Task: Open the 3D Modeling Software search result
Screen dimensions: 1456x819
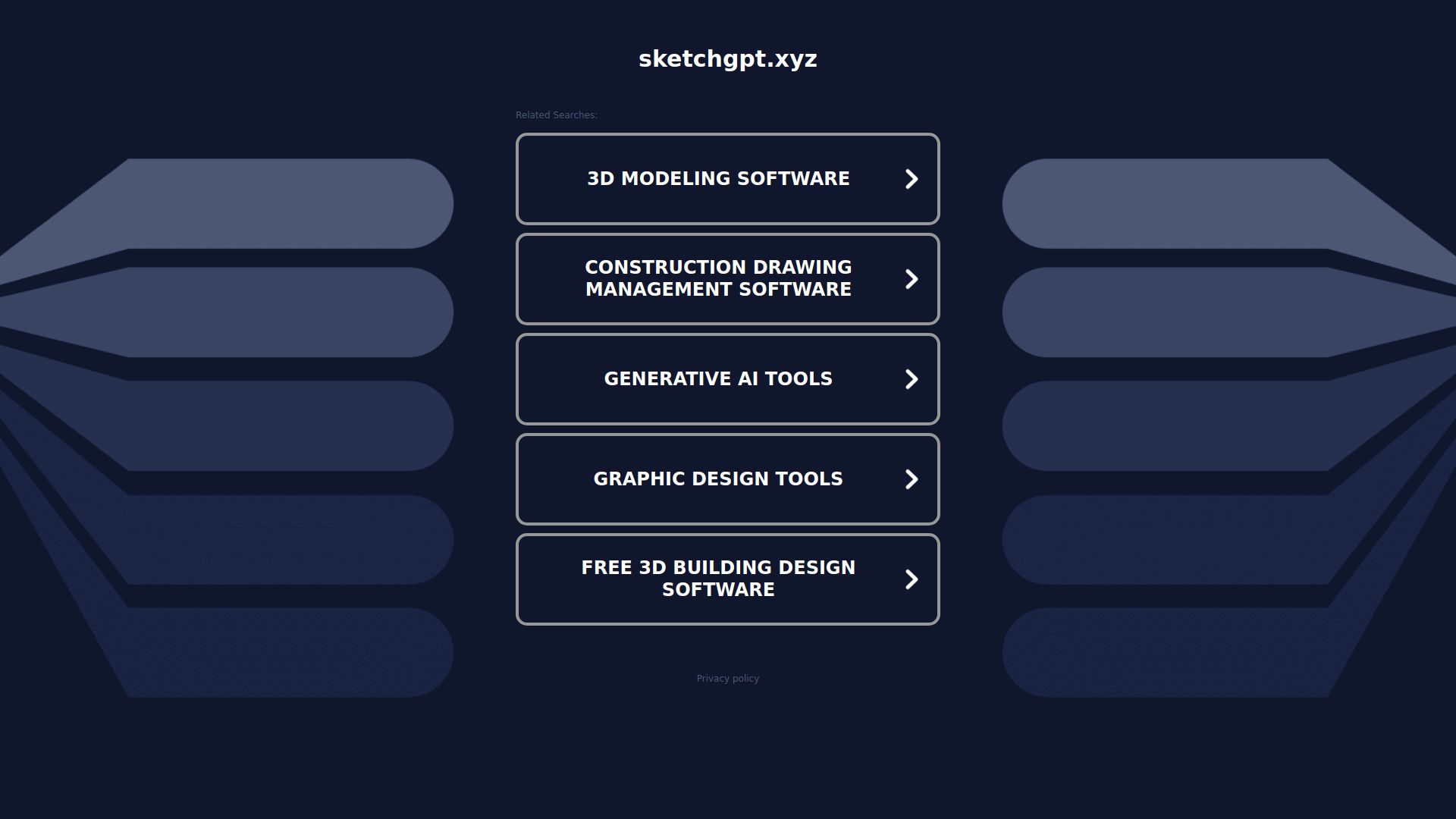Action: (x=717, y=179)
